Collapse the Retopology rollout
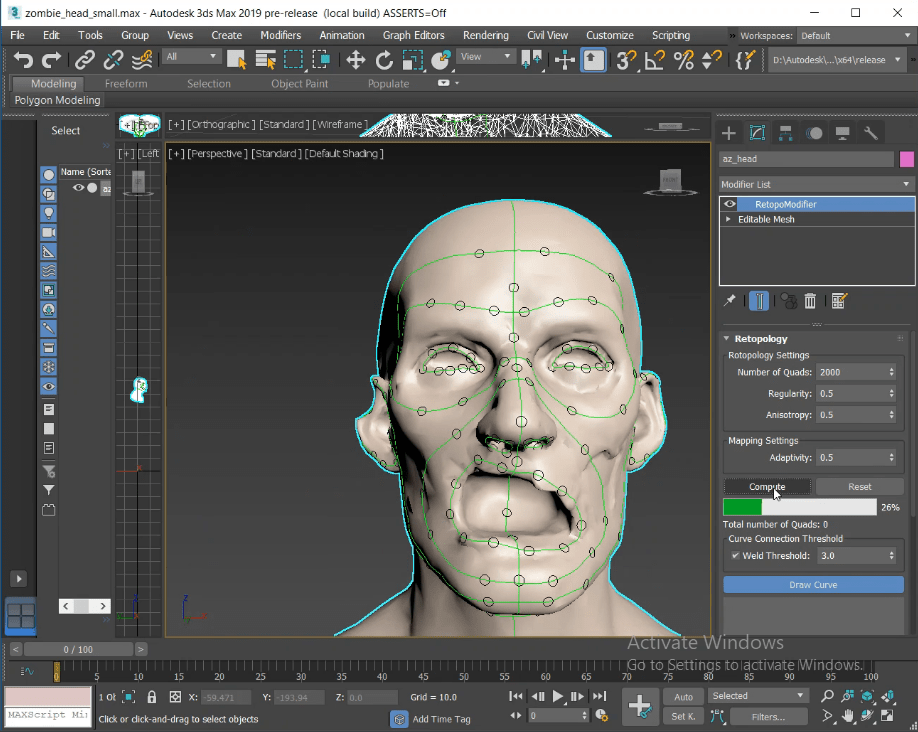The height and width of the screenshot is (732, 918). click(x=727, y=339)
